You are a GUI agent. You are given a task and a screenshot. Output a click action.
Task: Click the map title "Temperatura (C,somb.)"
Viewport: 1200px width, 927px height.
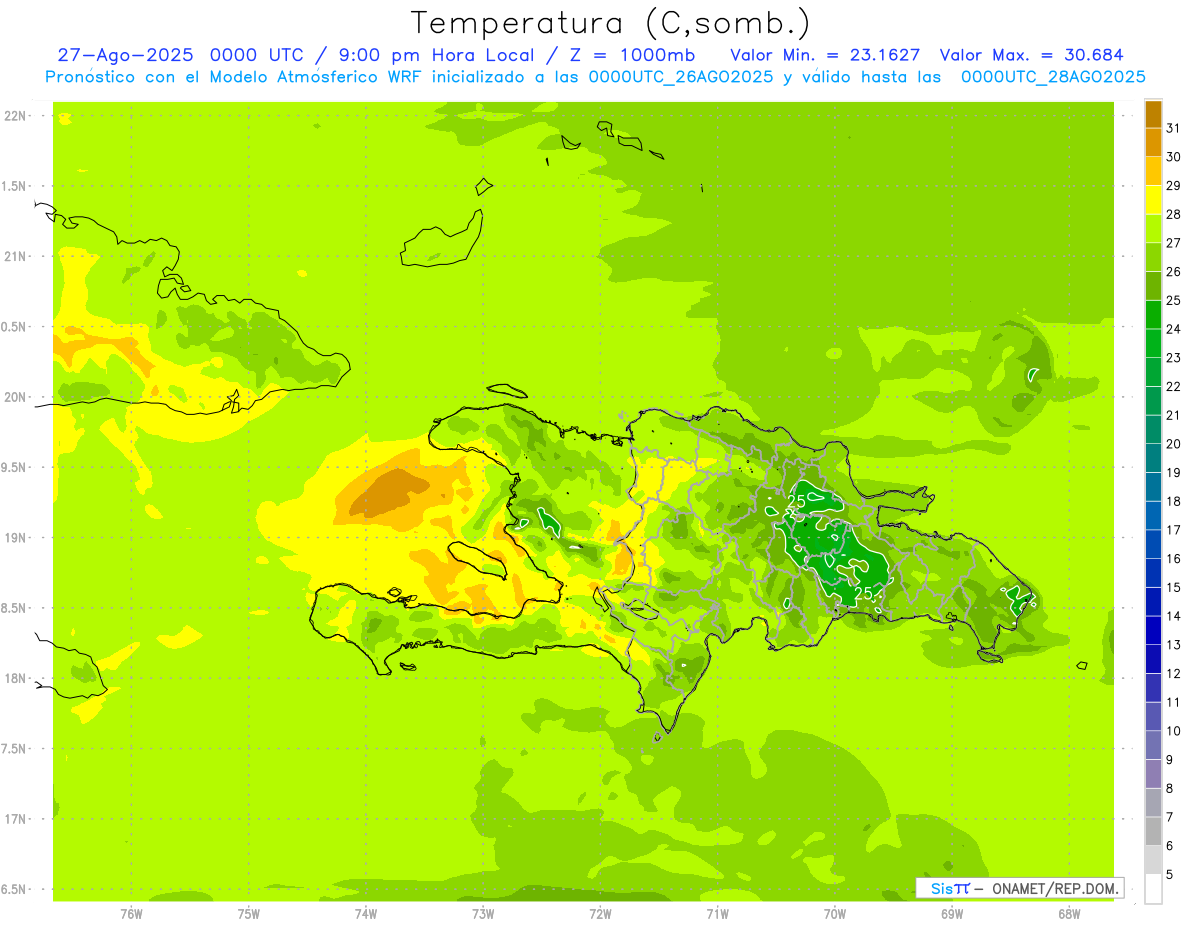(611, 24)
